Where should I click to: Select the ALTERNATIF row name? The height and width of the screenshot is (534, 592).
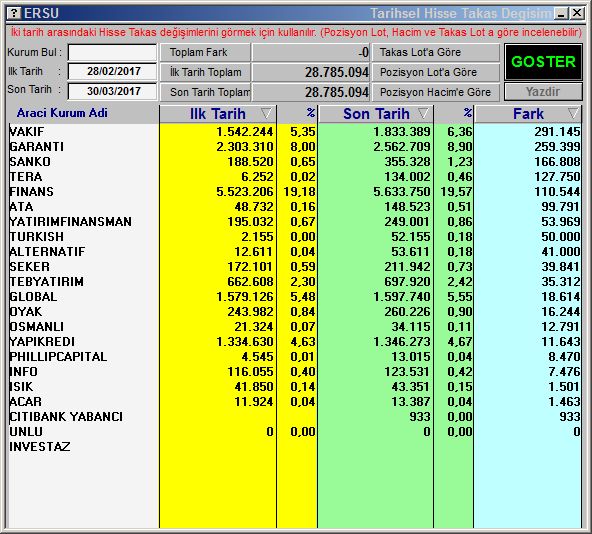pyautogui.click(x=47, y=252)
